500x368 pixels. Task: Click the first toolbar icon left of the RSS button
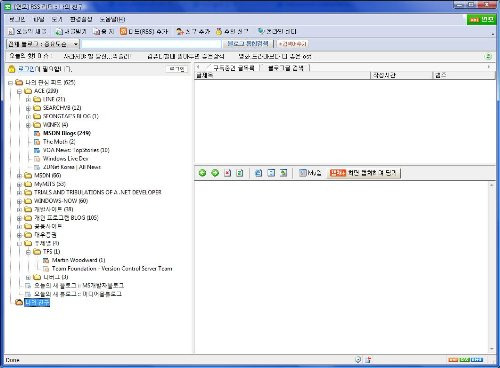[97, 31]
